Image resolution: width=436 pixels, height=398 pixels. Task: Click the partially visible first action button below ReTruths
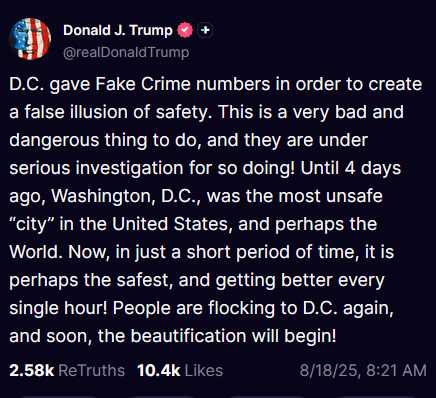58,396
